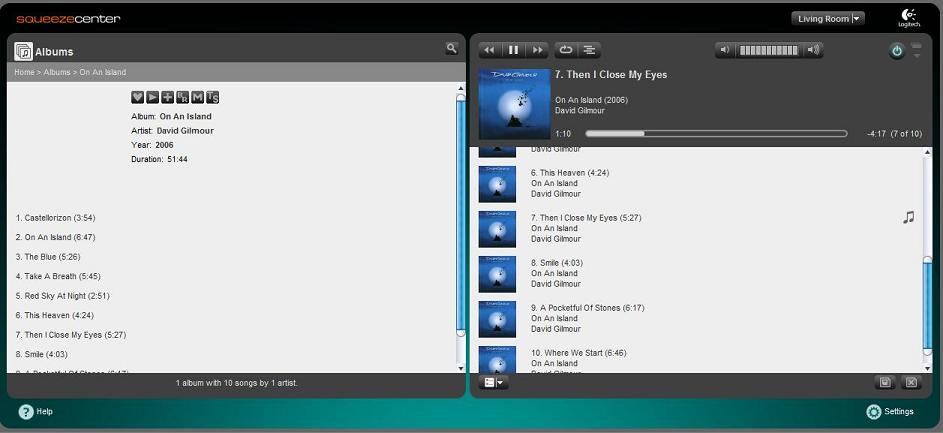The width and height of the screenshot is (943, 433).
Task: Add album to favorites with heart icon
Action: pos(138,97)
